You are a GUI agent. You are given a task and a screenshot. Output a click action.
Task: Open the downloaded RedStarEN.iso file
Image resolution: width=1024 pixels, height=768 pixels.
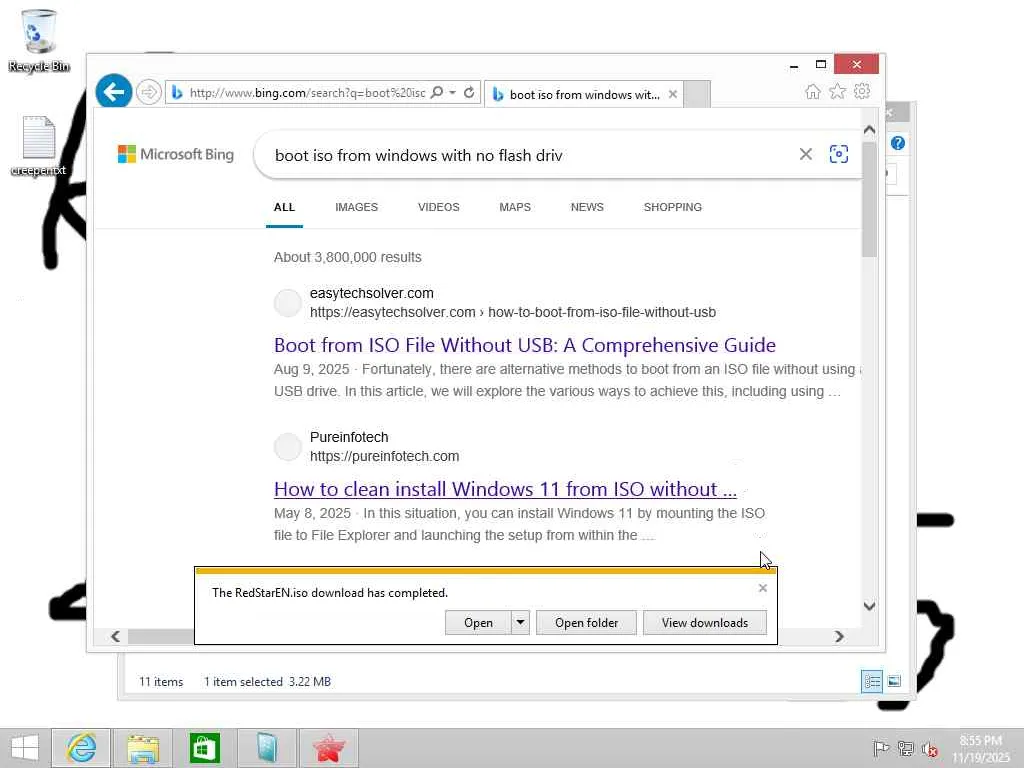(x=478, y=623)
